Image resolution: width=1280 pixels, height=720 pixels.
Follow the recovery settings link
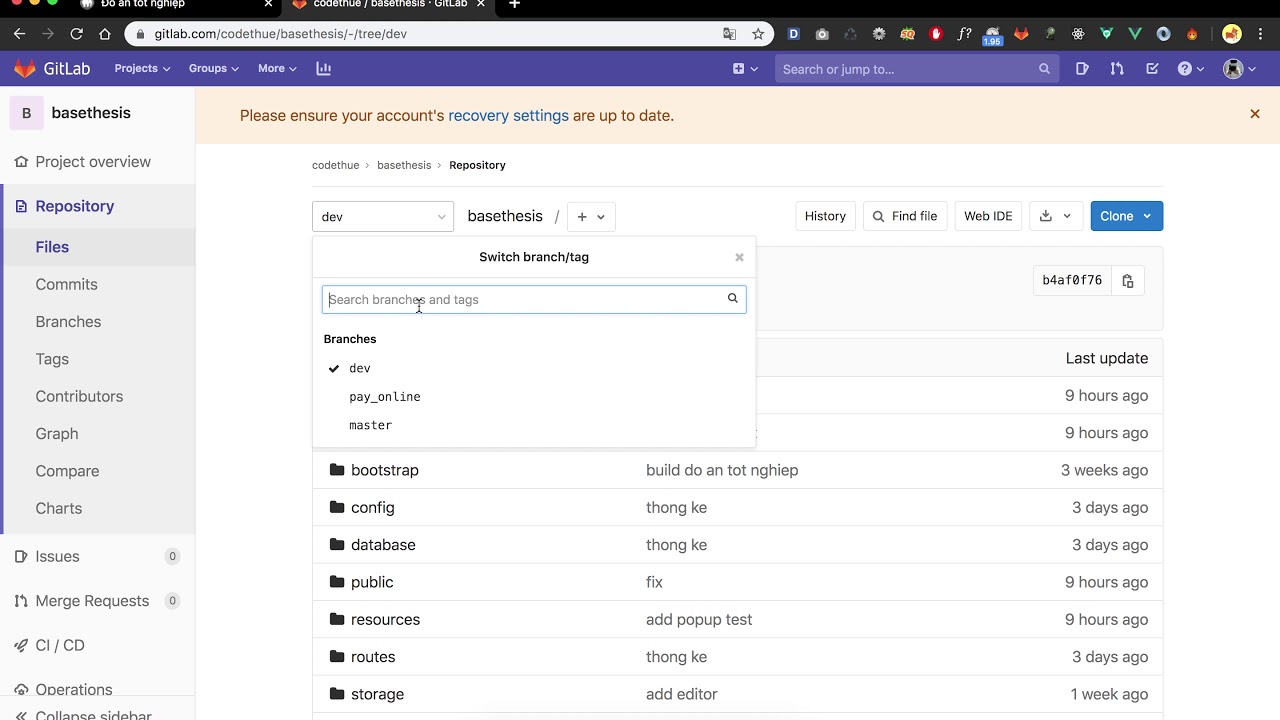coord(508,115)
